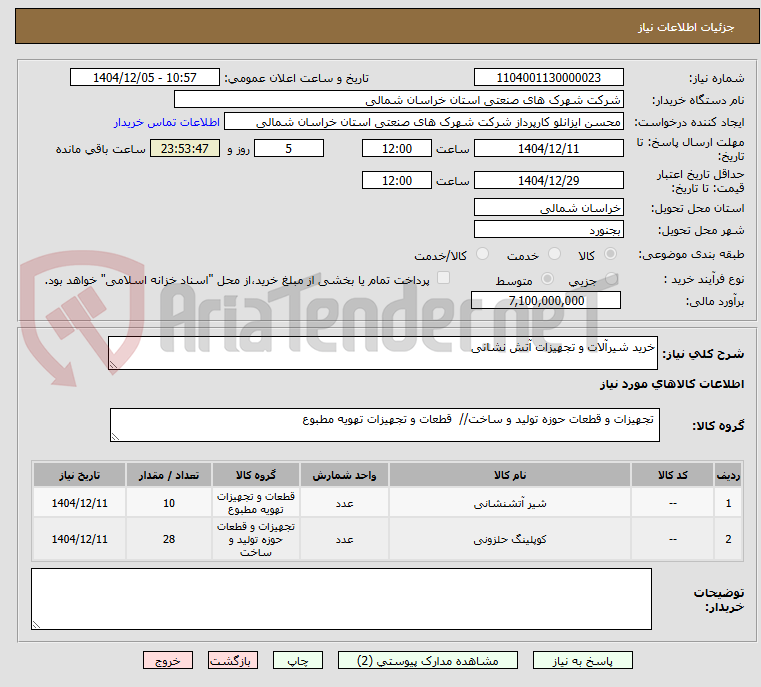
Task: Open 'اطلاعات تماس خریدار' link
Action: pyautogui.click(x=166, y=122)
